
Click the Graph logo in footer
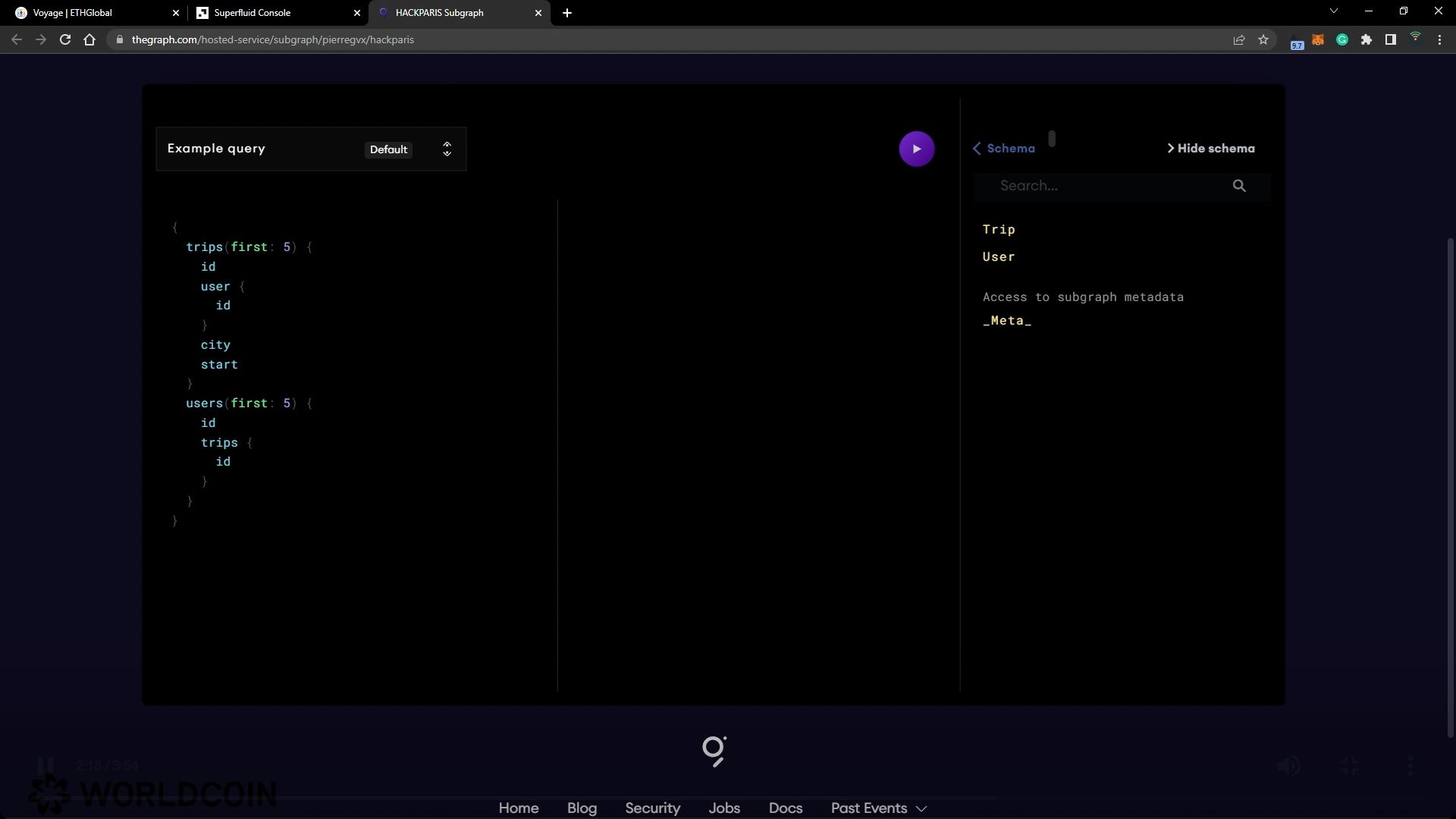(x=714, y=751)
